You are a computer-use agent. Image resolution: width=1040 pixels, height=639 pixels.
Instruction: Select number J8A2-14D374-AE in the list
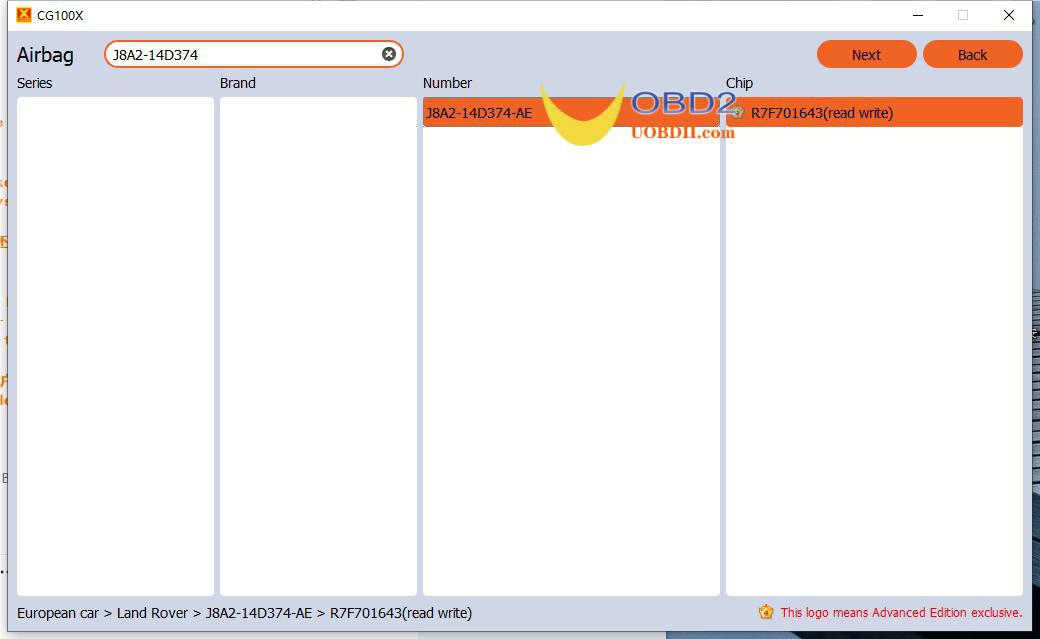point(570,113)
